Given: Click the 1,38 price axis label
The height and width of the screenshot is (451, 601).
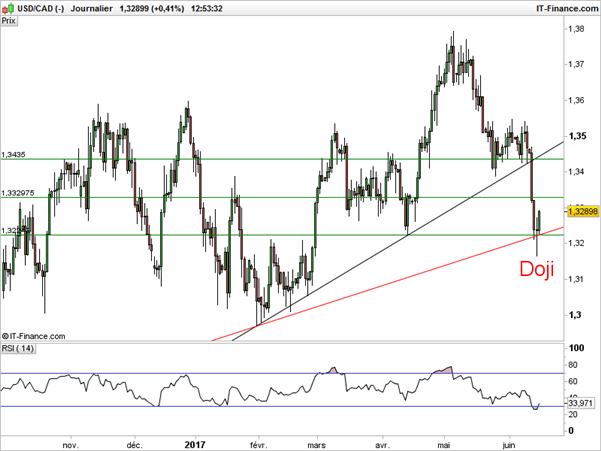Looking at the screenshot, I should (x=576, y=29).
